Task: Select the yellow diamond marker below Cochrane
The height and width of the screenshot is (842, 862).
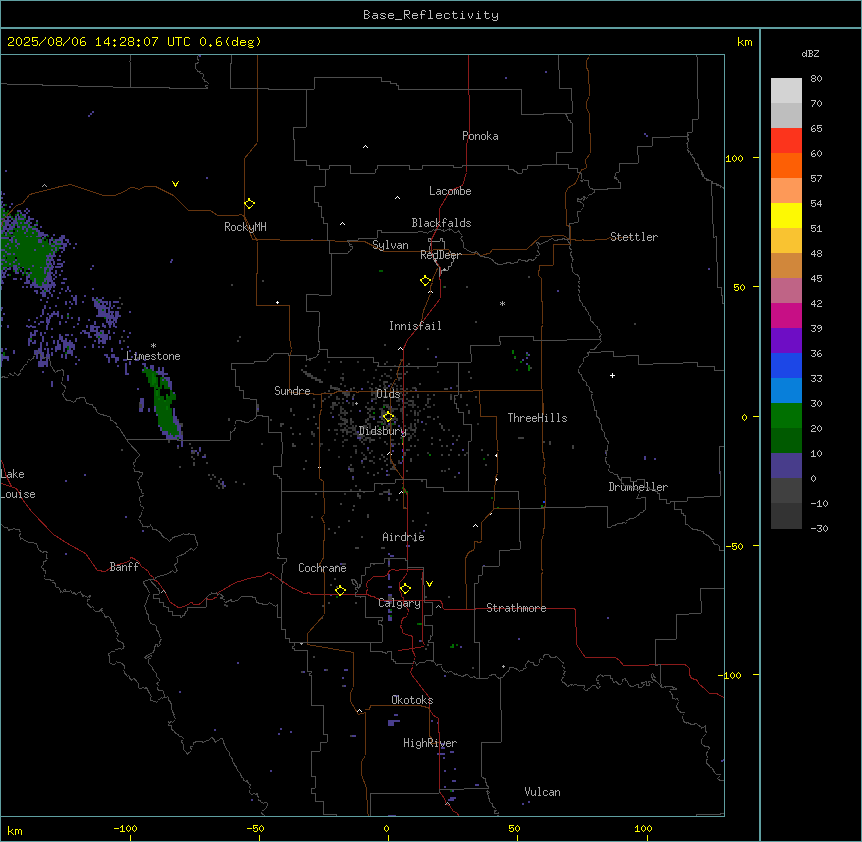Action: coord(340,590)
